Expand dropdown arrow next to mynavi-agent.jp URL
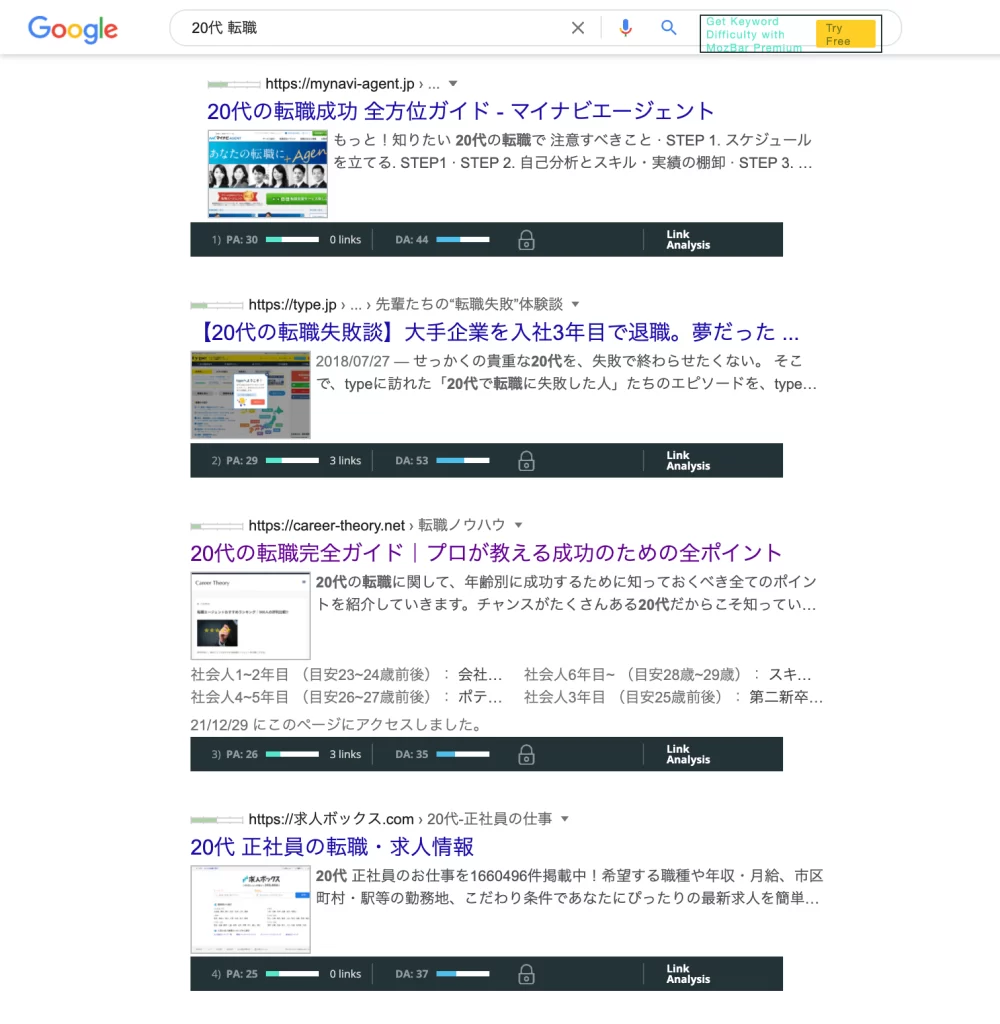1000x1024 pixels. [x=453, y=84]
